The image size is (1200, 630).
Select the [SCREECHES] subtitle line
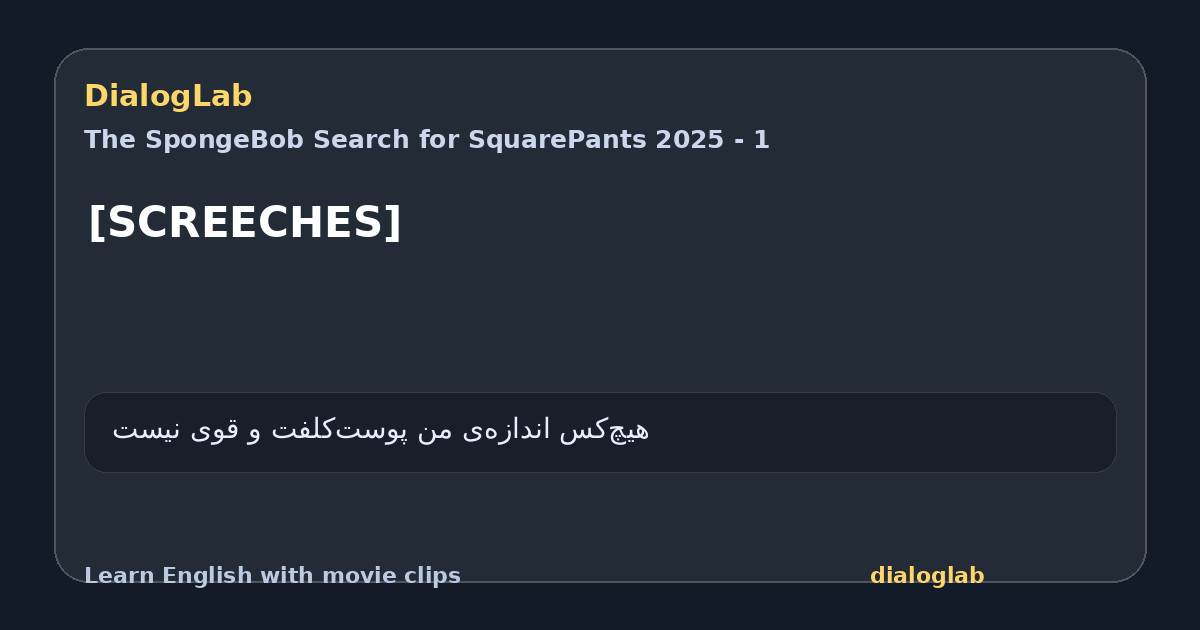pos(245,222)
